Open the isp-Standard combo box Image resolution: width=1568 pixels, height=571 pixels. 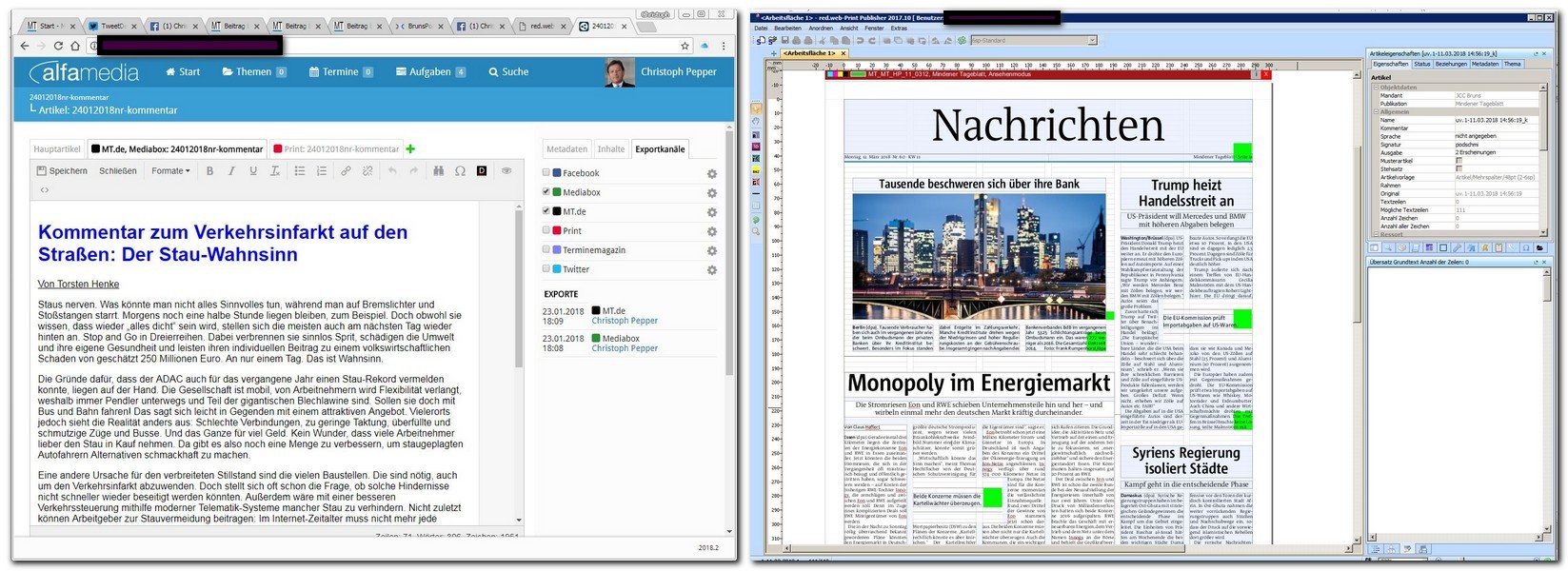1033,40
